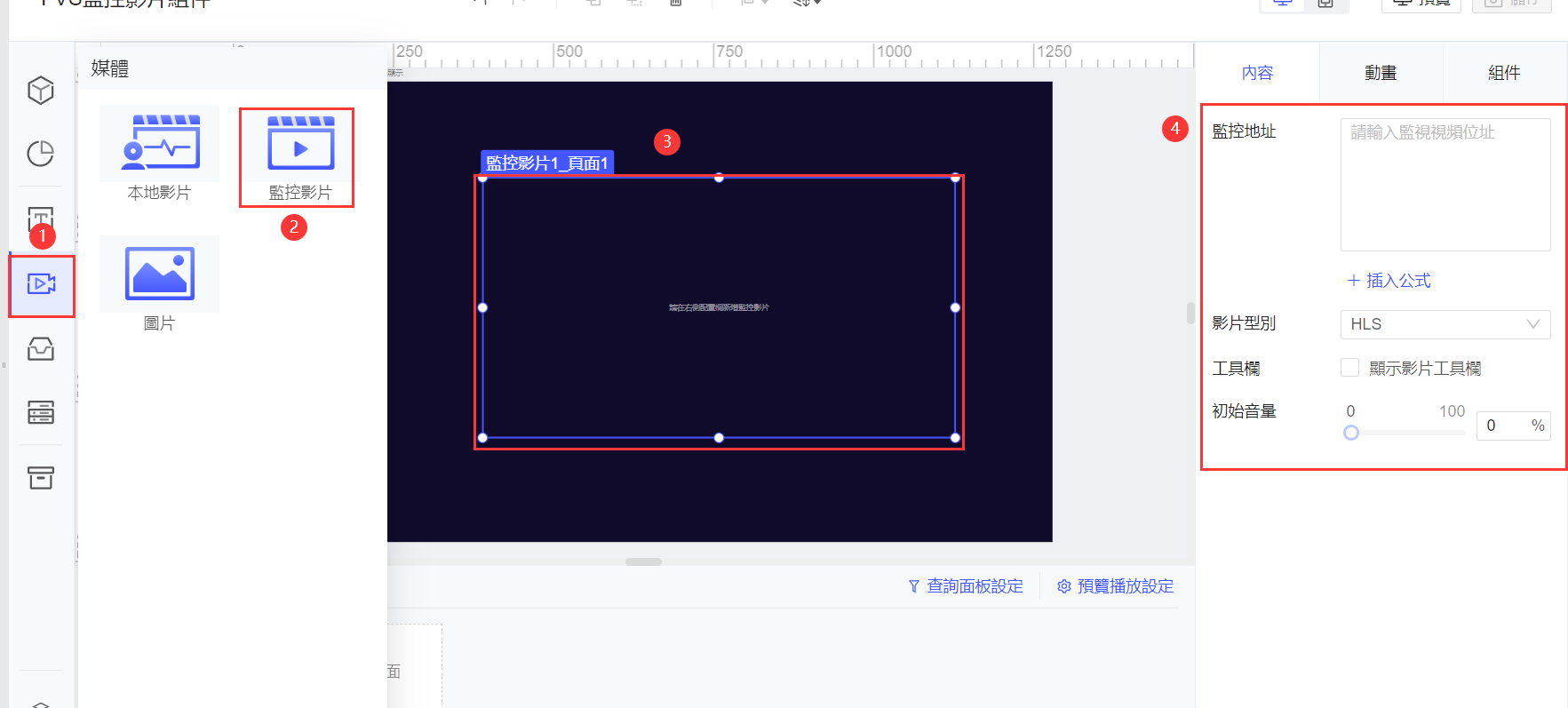Open the form table components category
This screenshot has height=708, width=1568.
[41, 412]
